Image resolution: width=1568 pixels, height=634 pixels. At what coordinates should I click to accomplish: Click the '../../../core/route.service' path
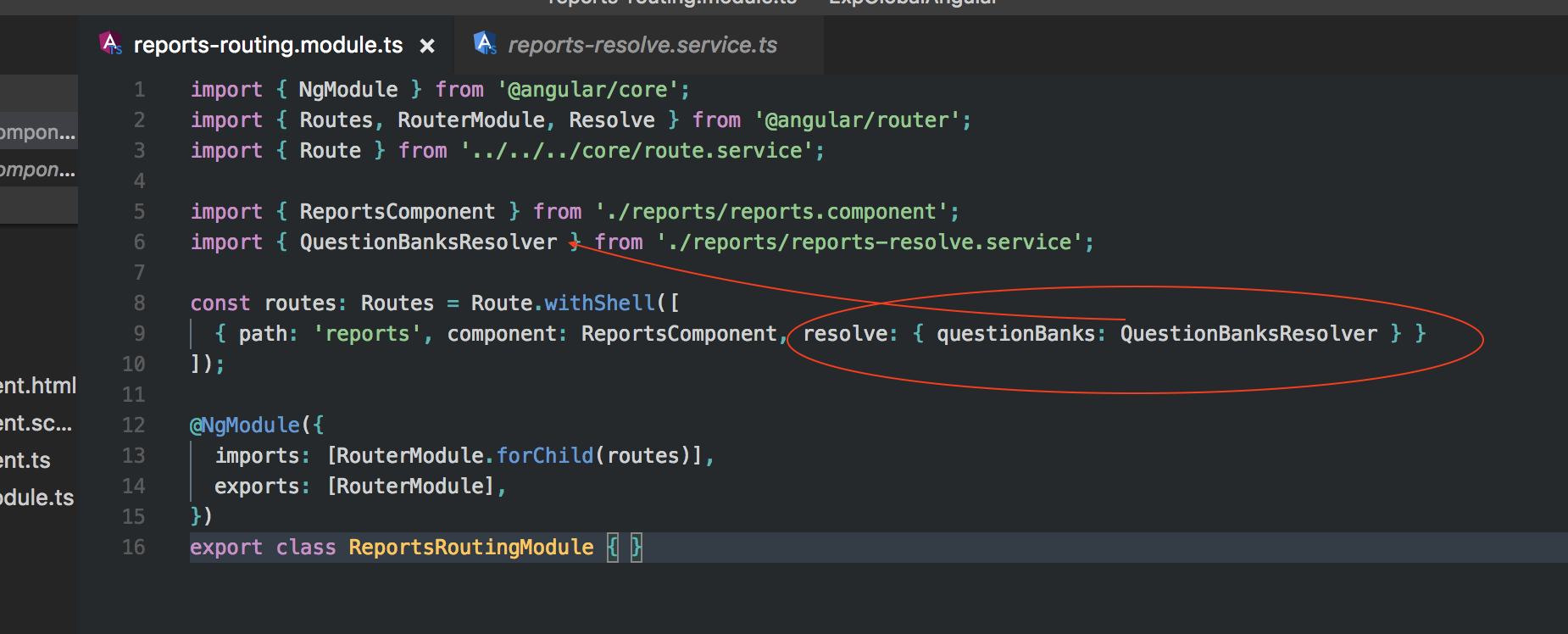(637, 151)
